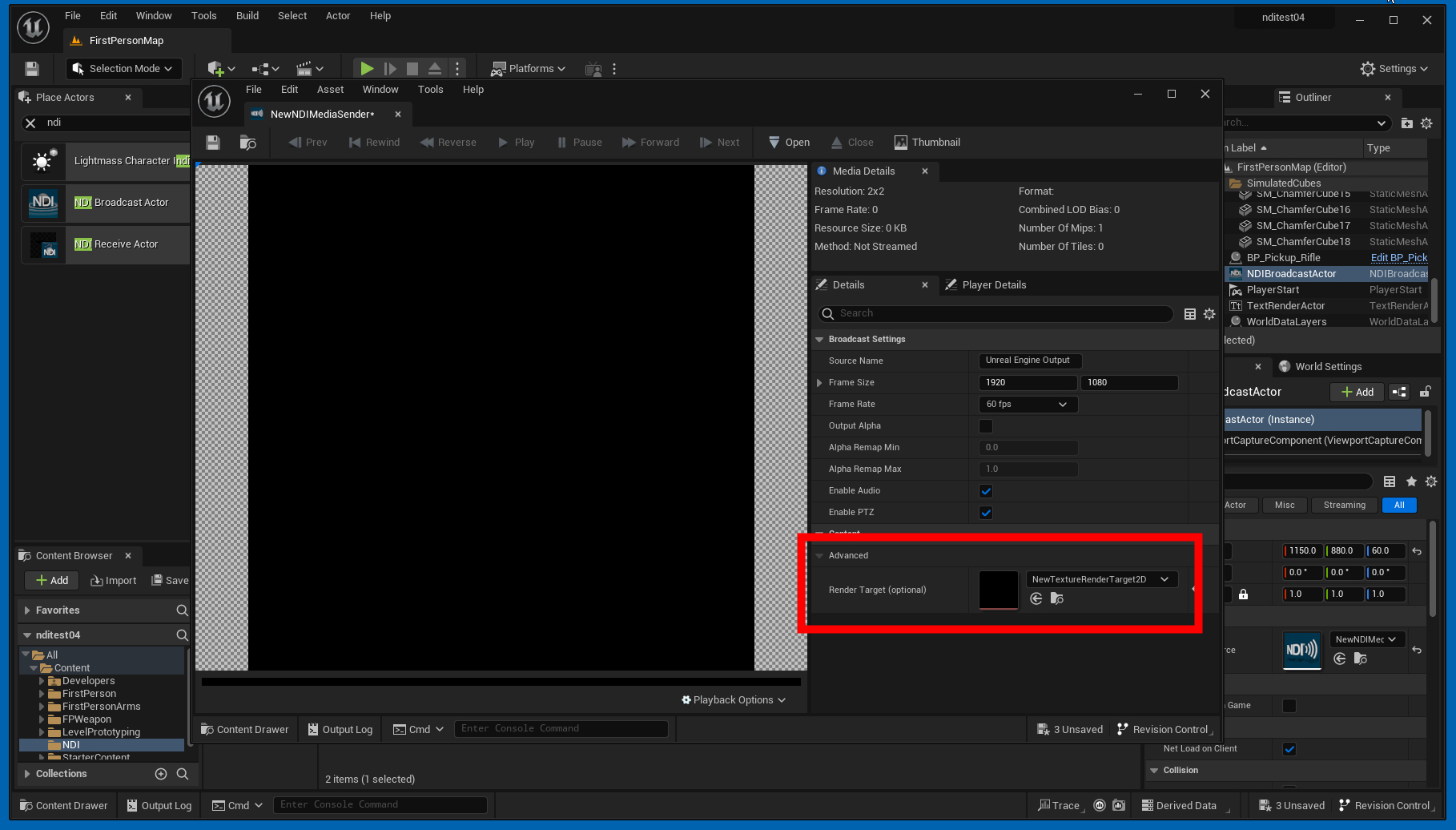Open Details panel settings gear
The height and width of the screenshot is (830, 1456).
pos(1209,314)
